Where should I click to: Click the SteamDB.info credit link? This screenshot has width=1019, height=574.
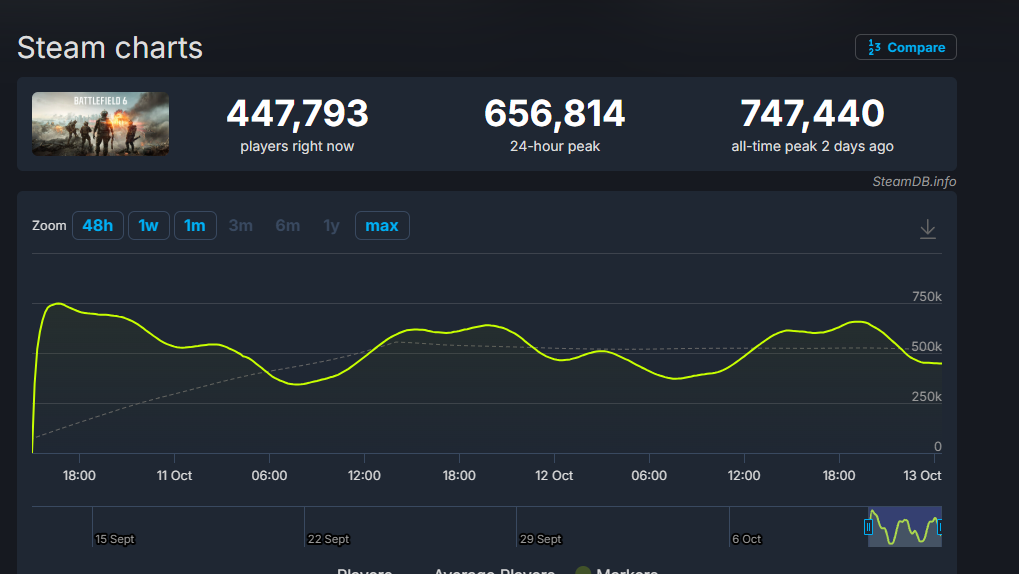[914, 181]
